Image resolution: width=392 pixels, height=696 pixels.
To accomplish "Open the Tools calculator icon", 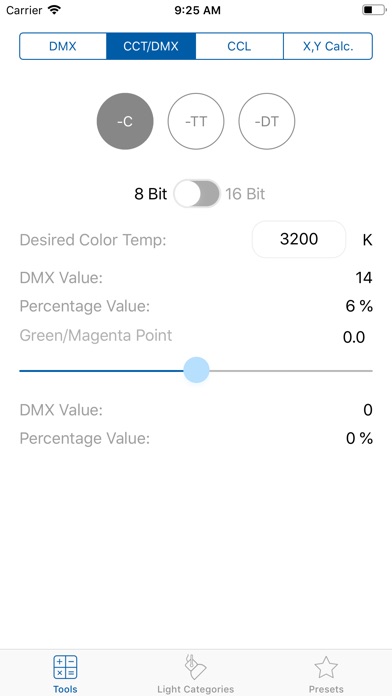I will point(65,667).
